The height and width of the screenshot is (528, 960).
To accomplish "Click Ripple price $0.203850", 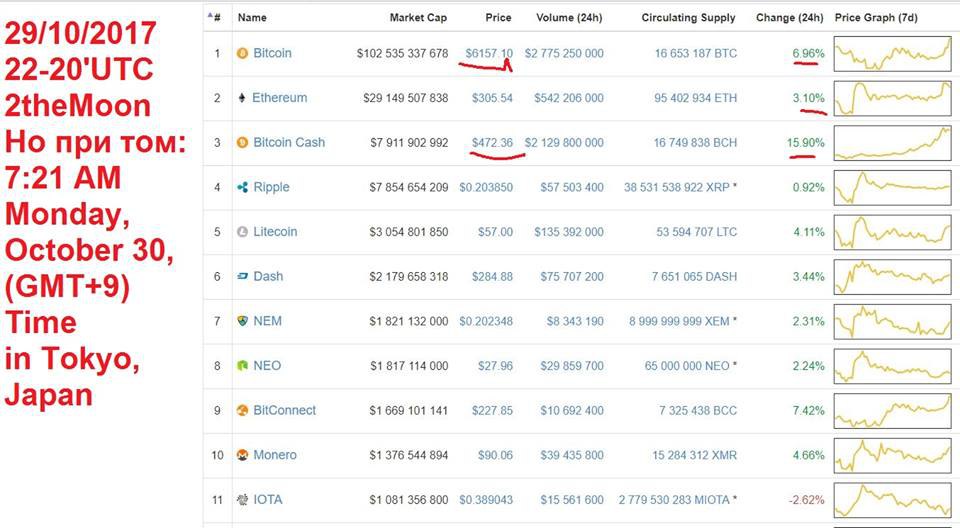I will [486, 187].
